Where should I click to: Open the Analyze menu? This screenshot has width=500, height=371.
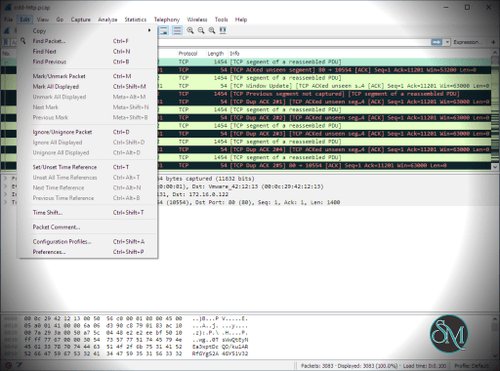coord(107,19)
